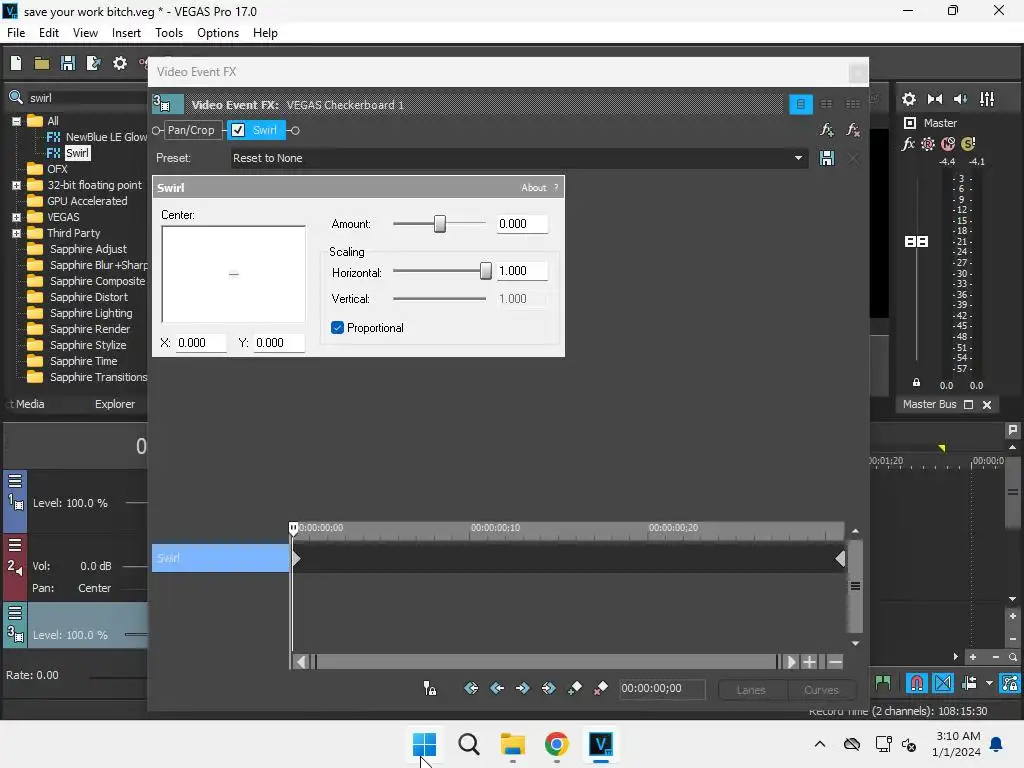The image size is (1024, 768).
Task: Open the Edit menu
Action: pyautogui.click(x=49, y=33)
